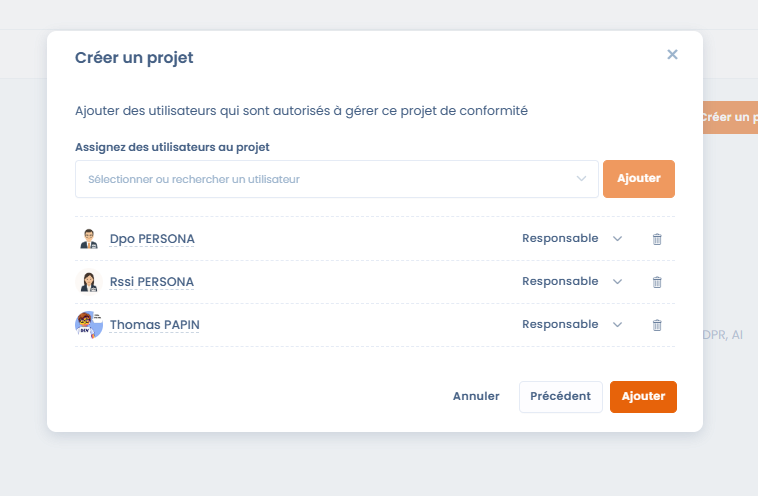This screenshot has height=496, width=758.
Task: Confirm with dark orange Ajouter button
Action: [x=643, y=396]
